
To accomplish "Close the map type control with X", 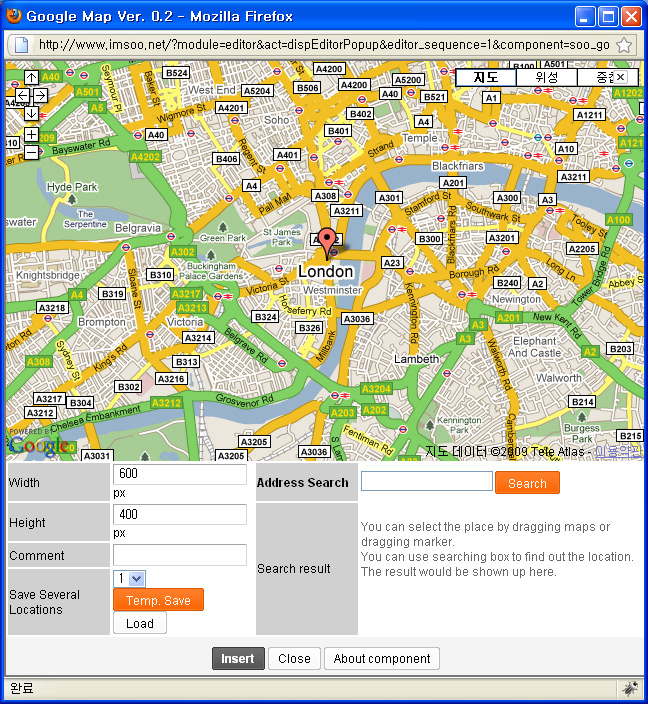I will [x=620, y=77].
